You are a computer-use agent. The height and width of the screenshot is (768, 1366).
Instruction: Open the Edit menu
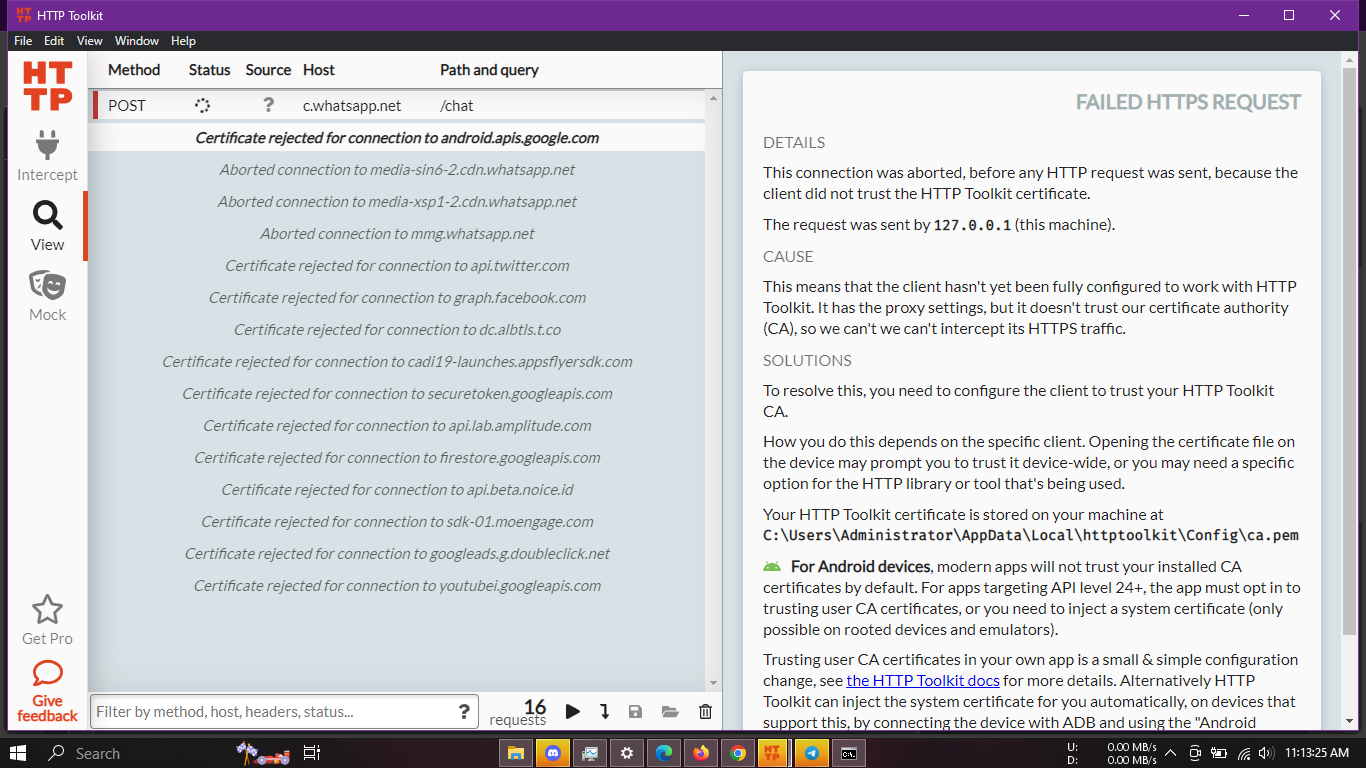click(54, 41)
